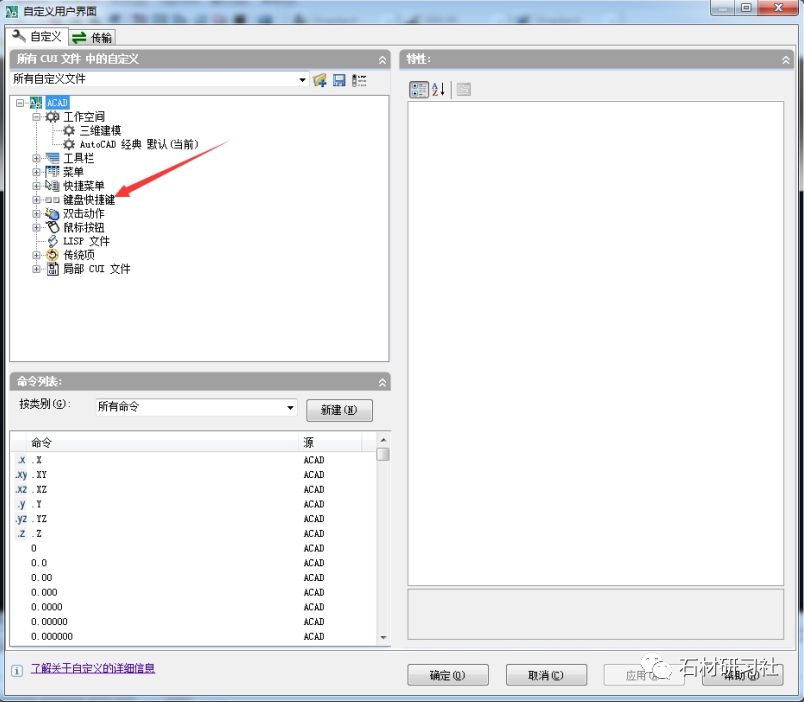Screen dimensions: 804x702
Task: Click the 取消(C) button
Action: [x=546, y=675]
